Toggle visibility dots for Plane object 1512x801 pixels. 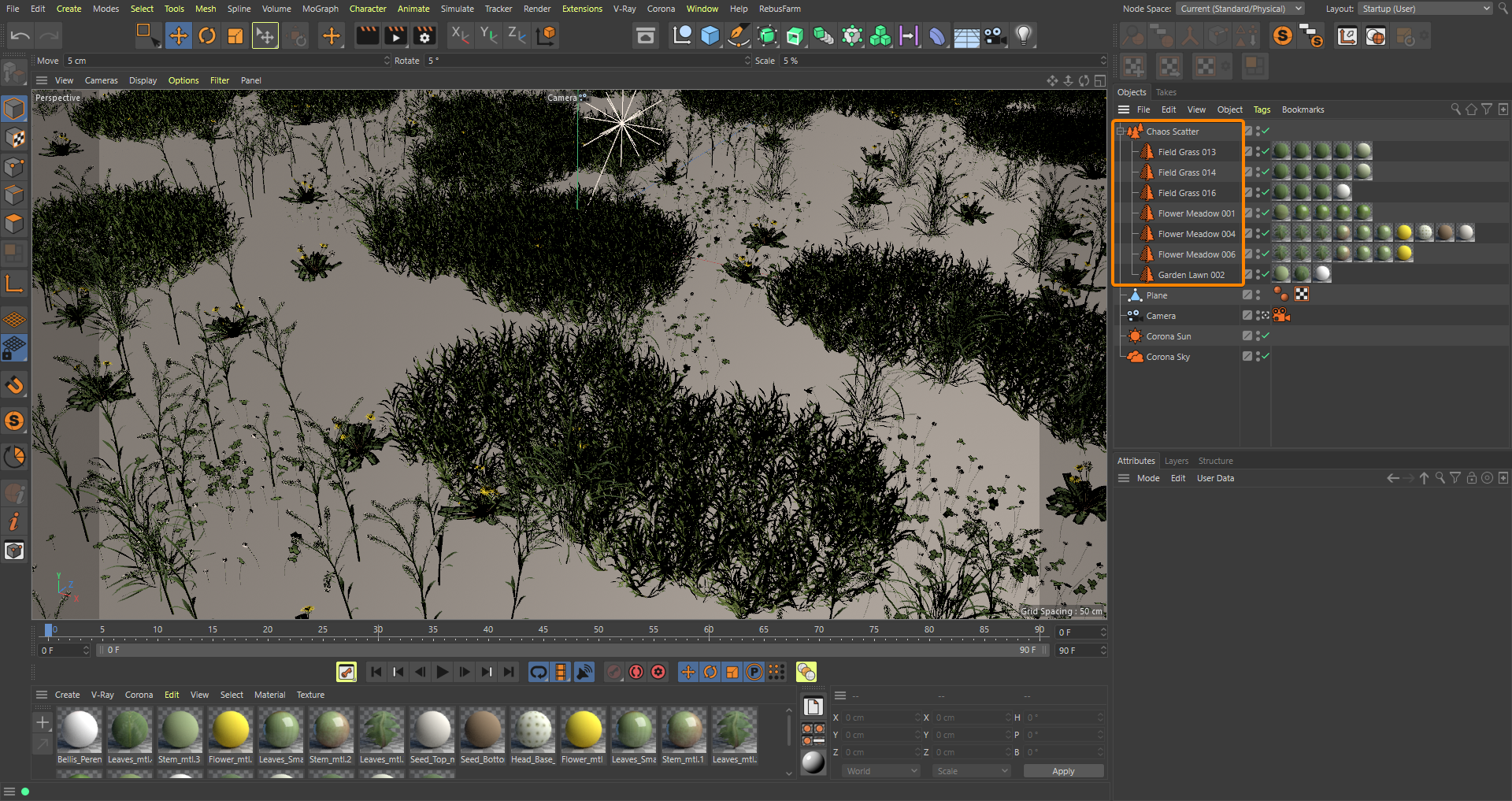(x=1258, y=295)
